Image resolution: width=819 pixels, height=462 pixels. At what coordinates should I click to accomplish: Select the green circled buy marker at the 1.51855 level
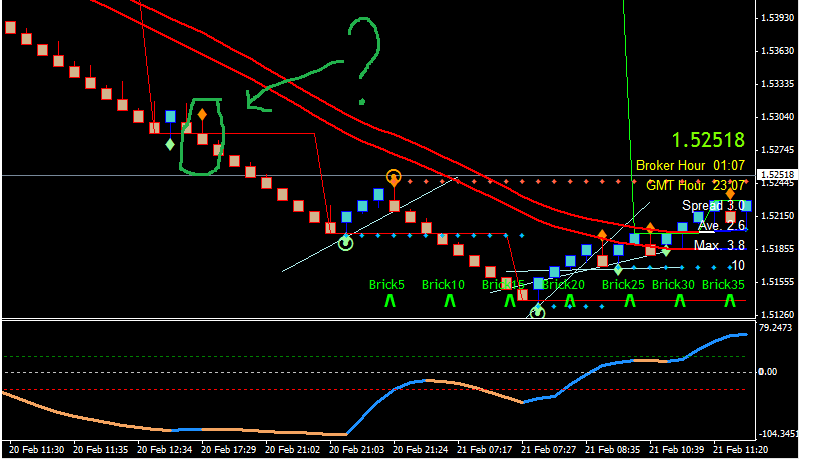(x=345, y=242)
